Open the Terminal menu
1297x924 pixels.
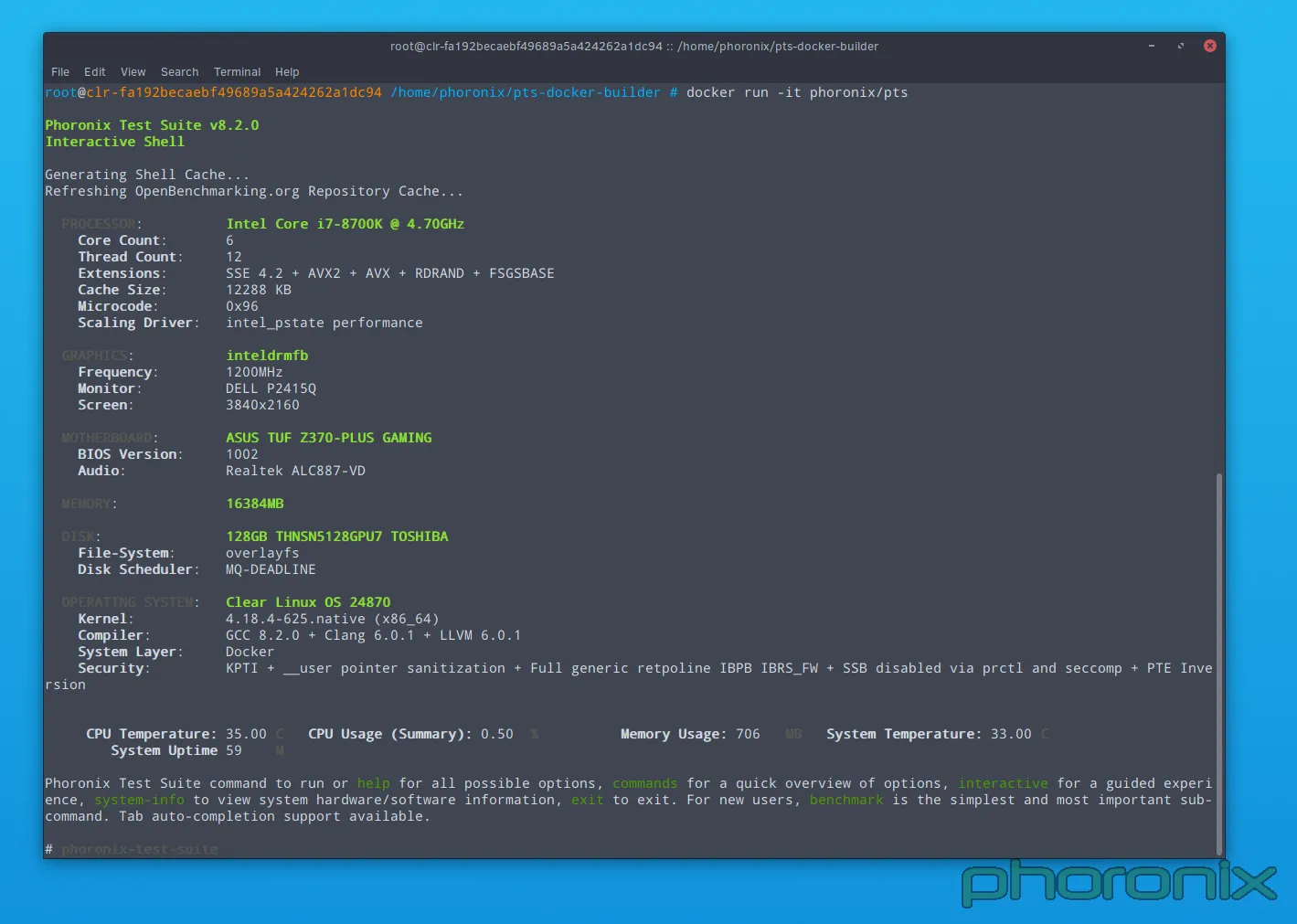(x=238, y=71)
